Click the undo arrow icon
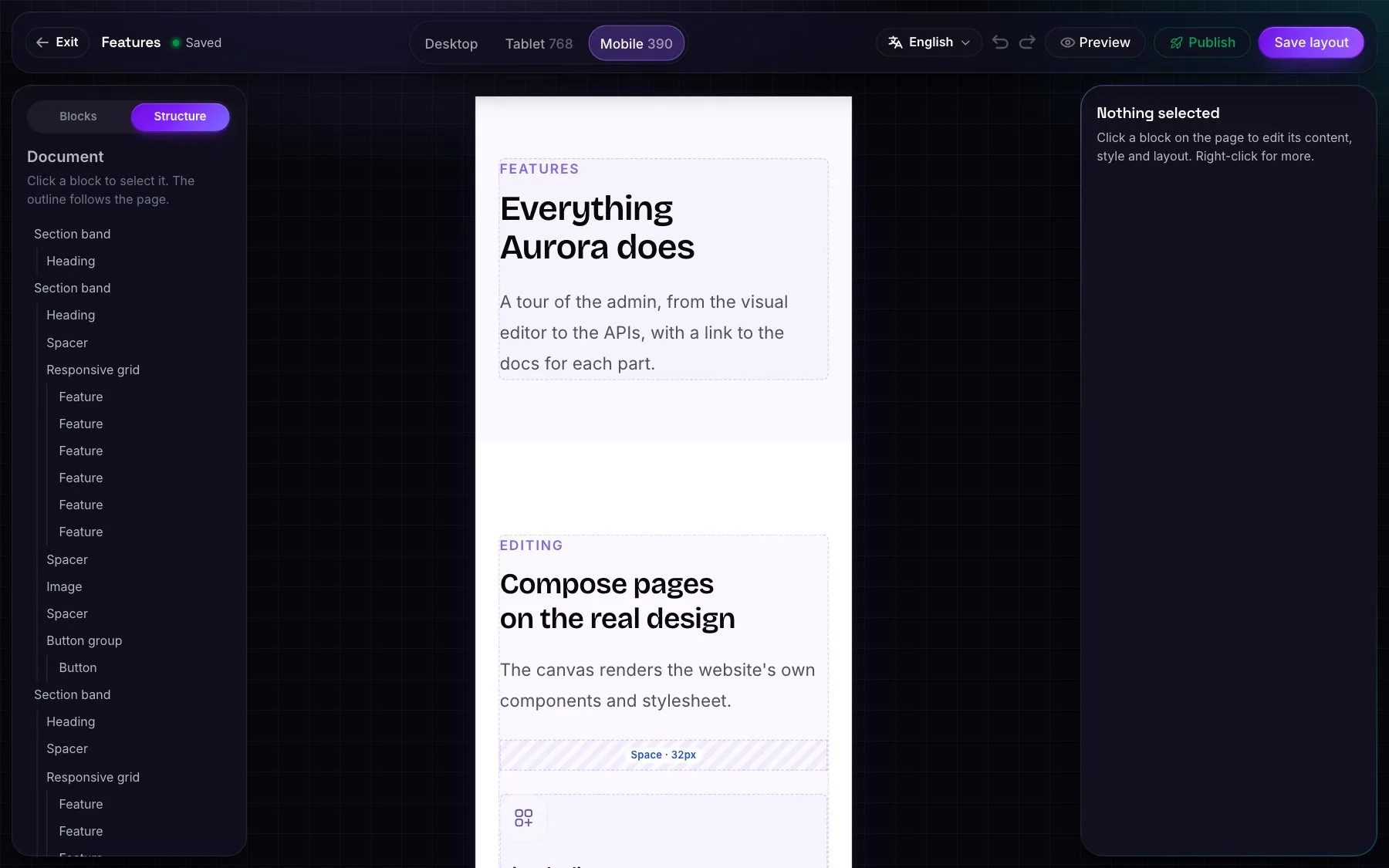The image size is (1389, 868). point(1000,42)
